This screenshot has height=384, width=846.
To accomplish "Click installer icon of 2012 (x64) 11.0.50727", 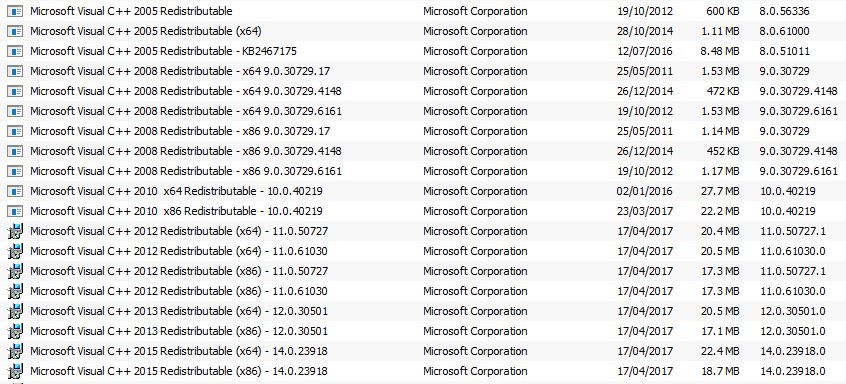I will [15, 231].
